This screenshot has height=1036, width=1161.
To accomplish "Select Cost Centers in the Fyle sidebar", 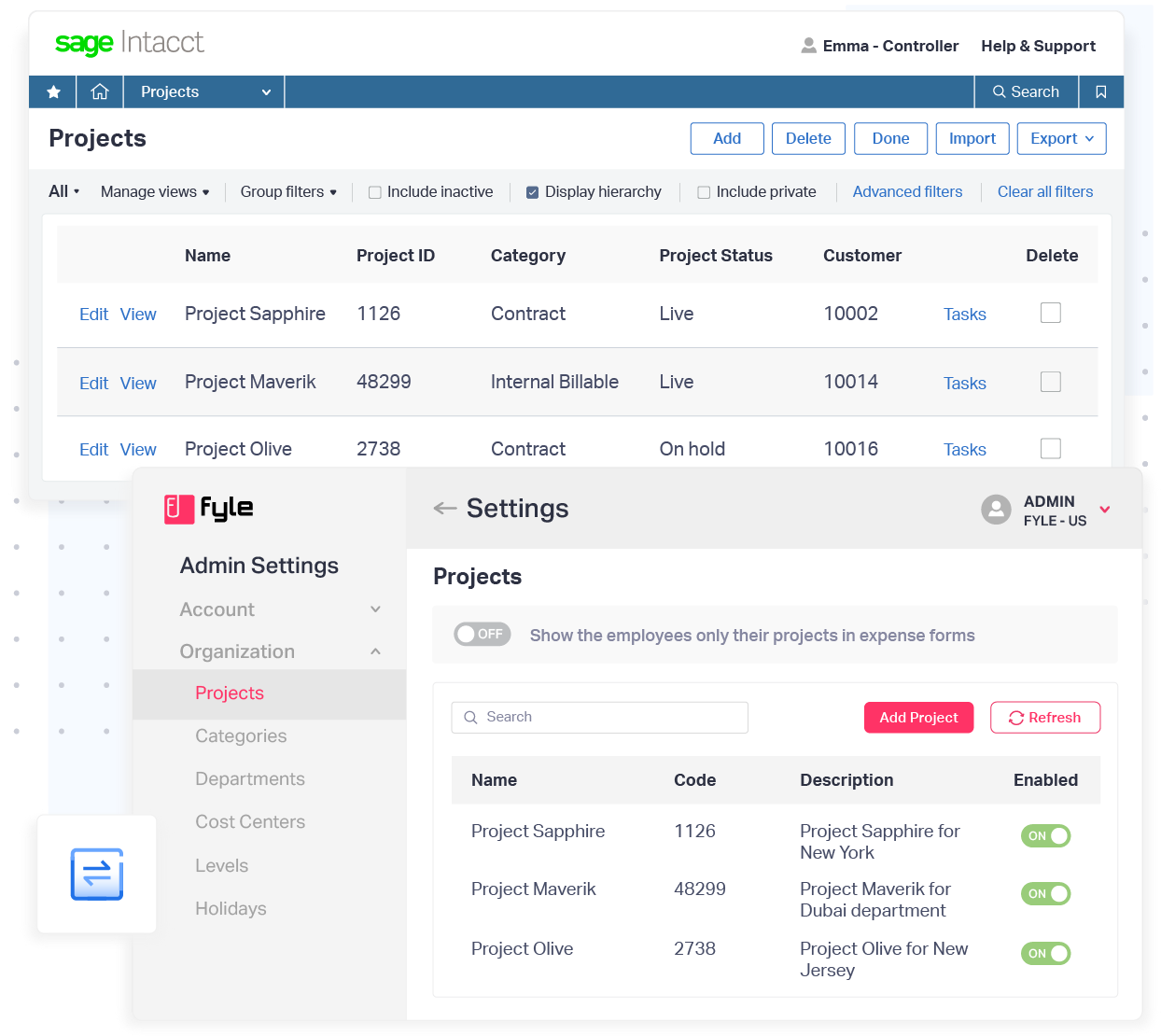I will point(250,821).
